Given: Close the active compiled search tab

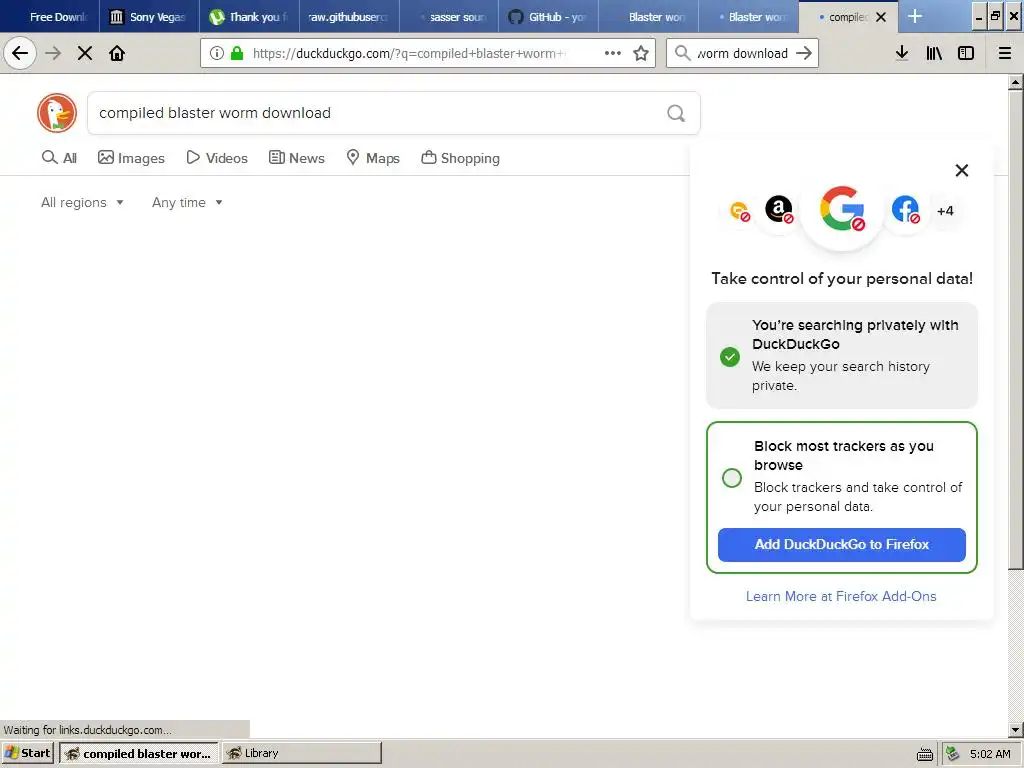Looking at the screenshot, I should click(x=881, y=17).
